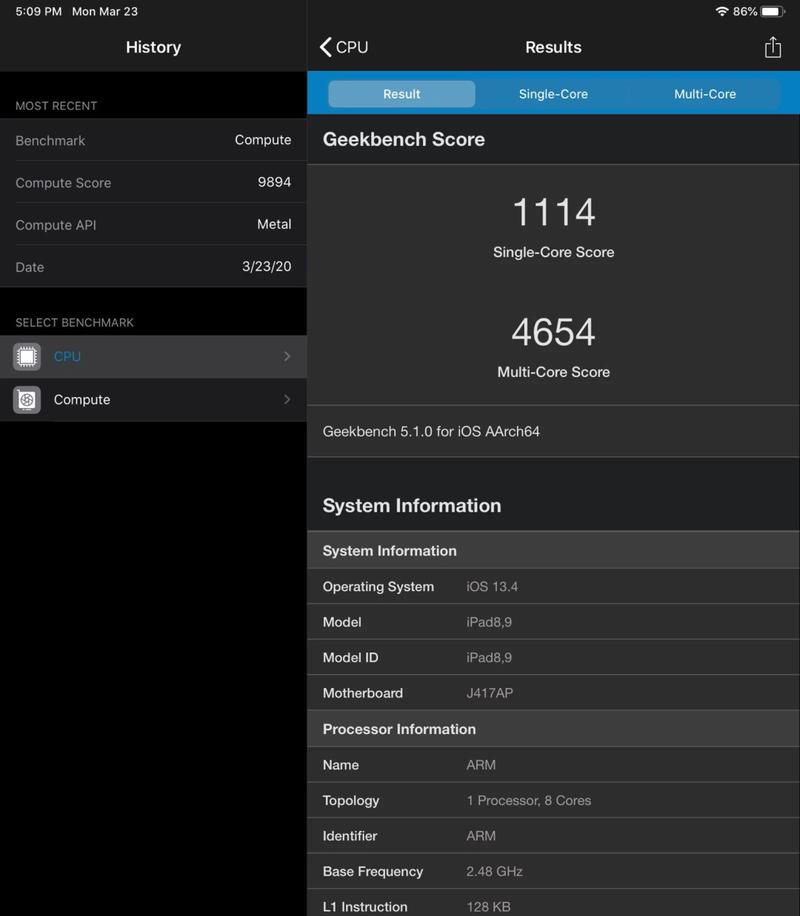Select the Processor Information section header
Image resolution: width=800 pixels, height=916 pixels.
point(553,729)
